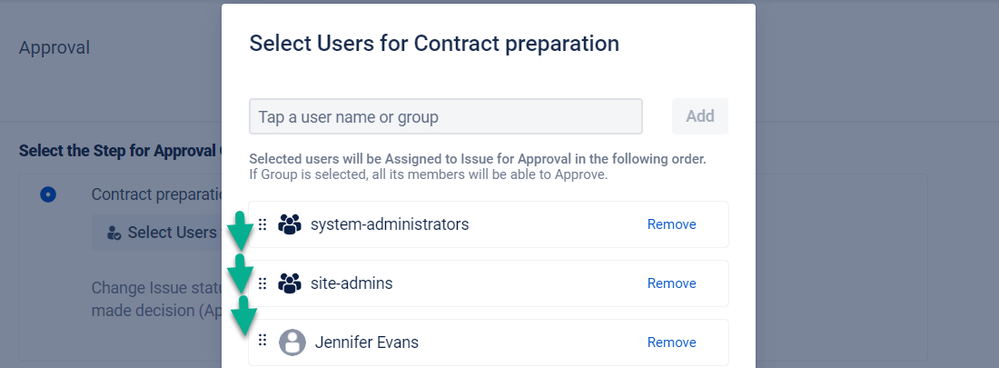This screenshot has width=999, height=368.
Task: Click the Approval page heading
Action: pos(54,48)
